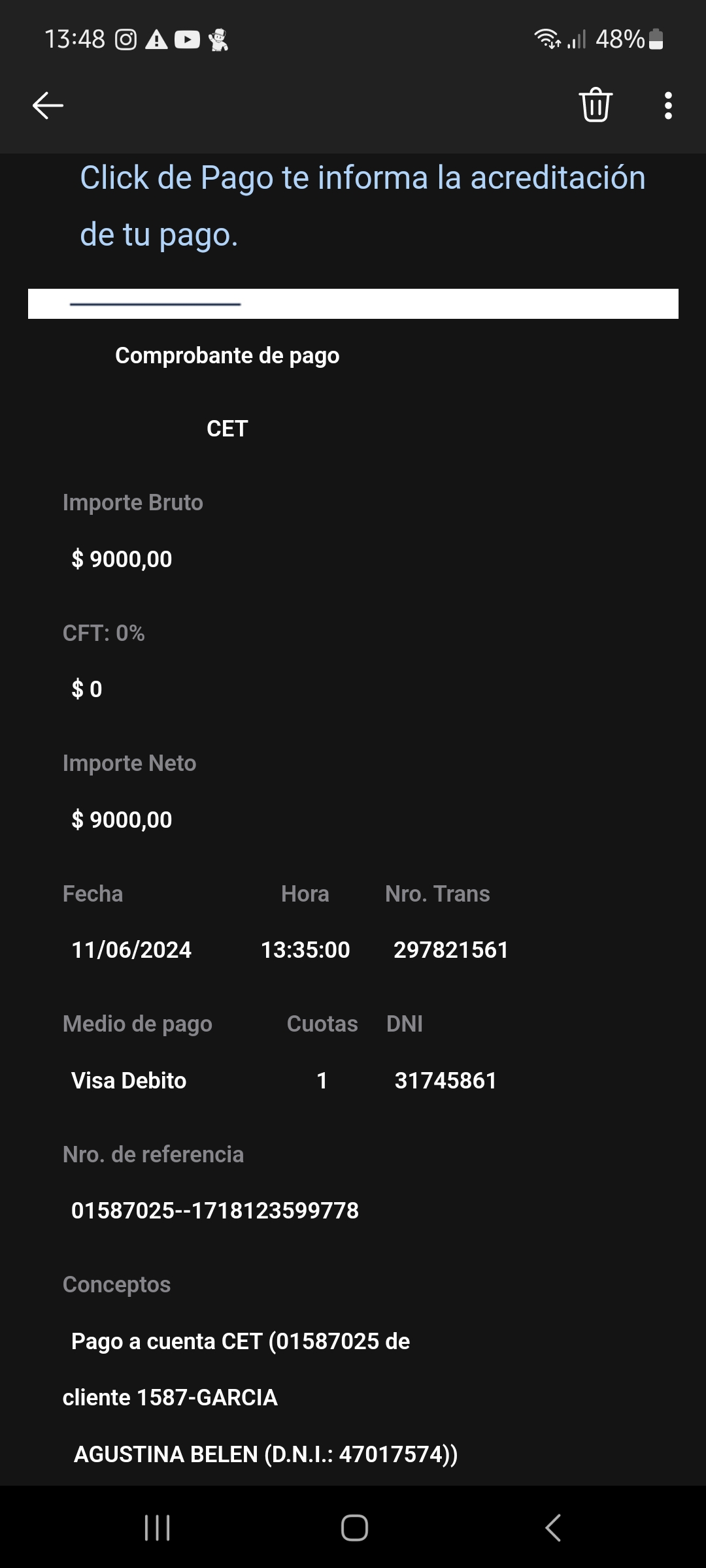Tap the battery indicator icon
Screen dimensions: 706x1568
[656, 40]
